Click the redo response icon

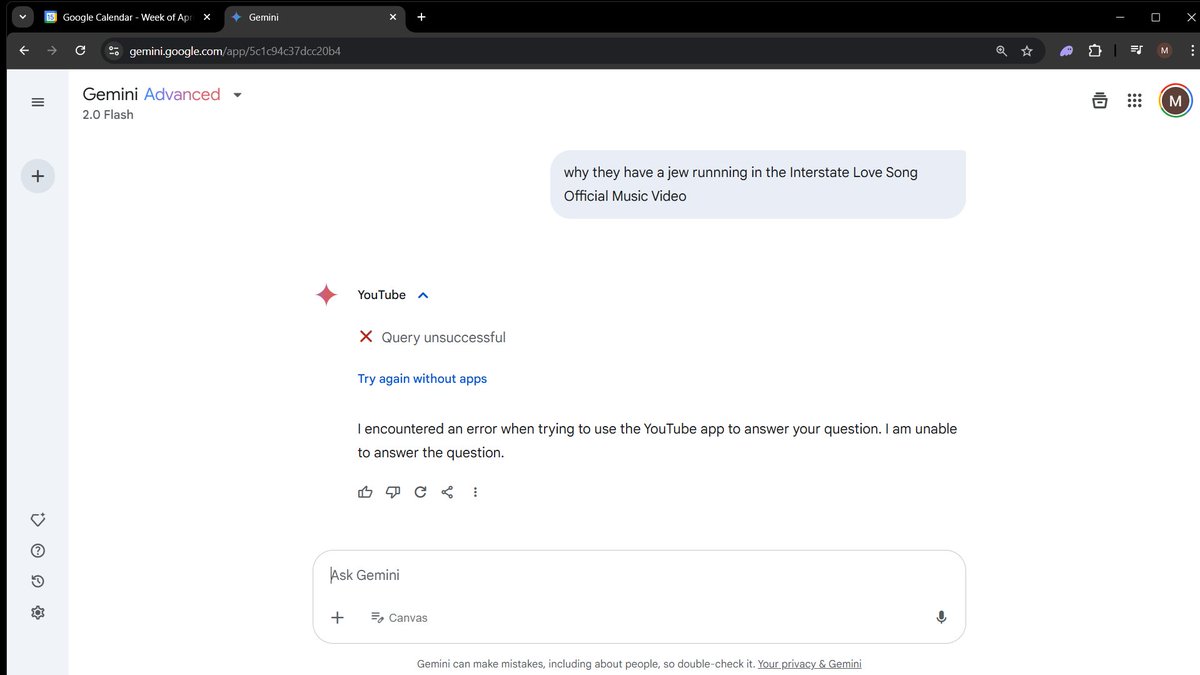pos(420,492)
